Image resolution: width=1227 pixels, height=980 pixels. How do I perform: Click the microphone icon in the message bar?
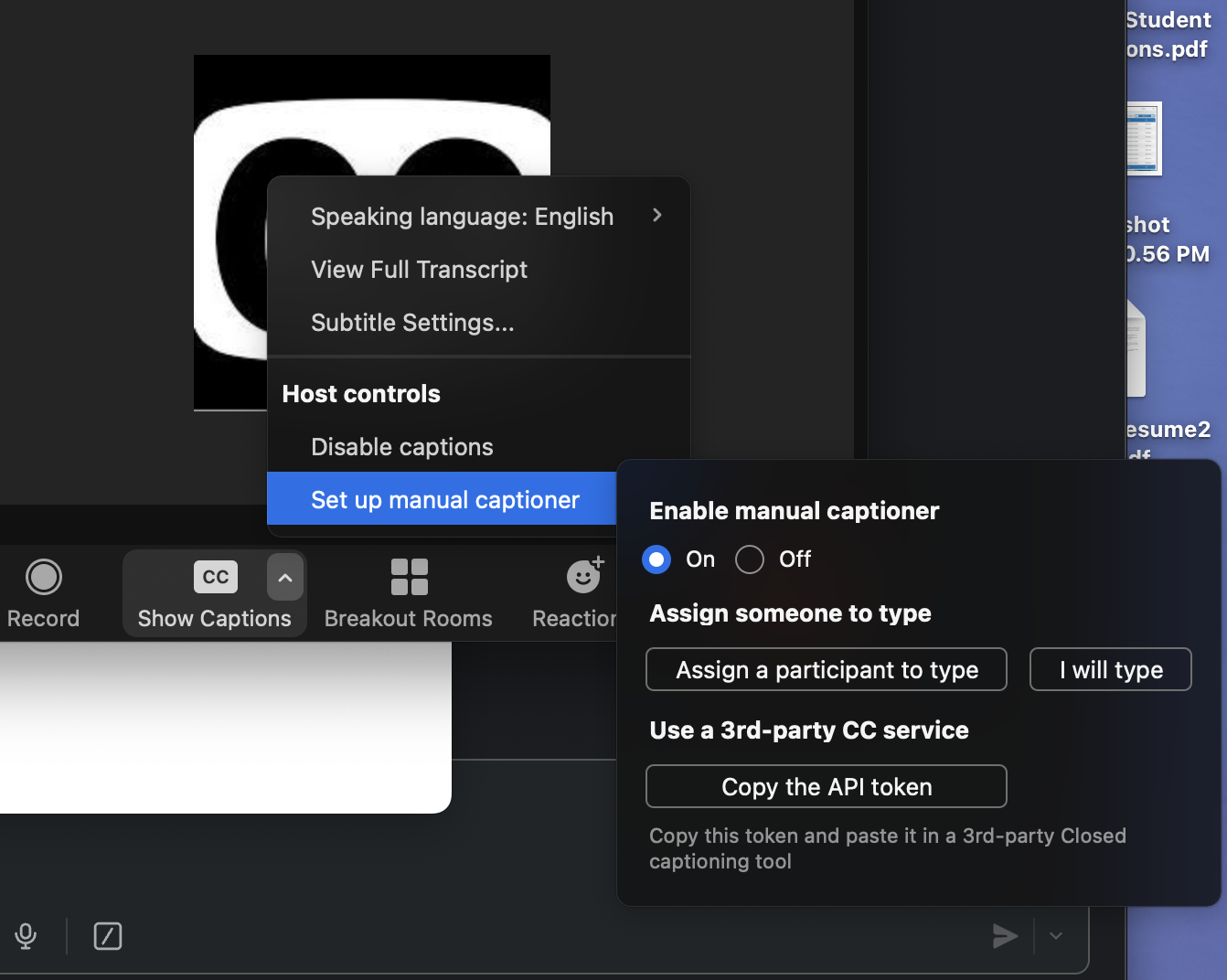click(25, 936)
